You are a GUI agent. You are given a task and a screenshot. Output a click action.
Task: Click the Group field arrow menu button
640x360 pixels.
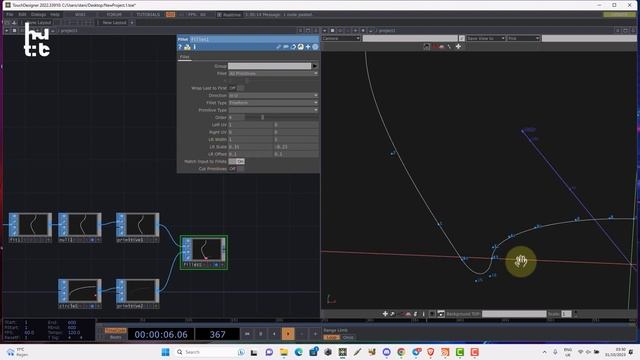pyautogui.click(x=315, y=66)
